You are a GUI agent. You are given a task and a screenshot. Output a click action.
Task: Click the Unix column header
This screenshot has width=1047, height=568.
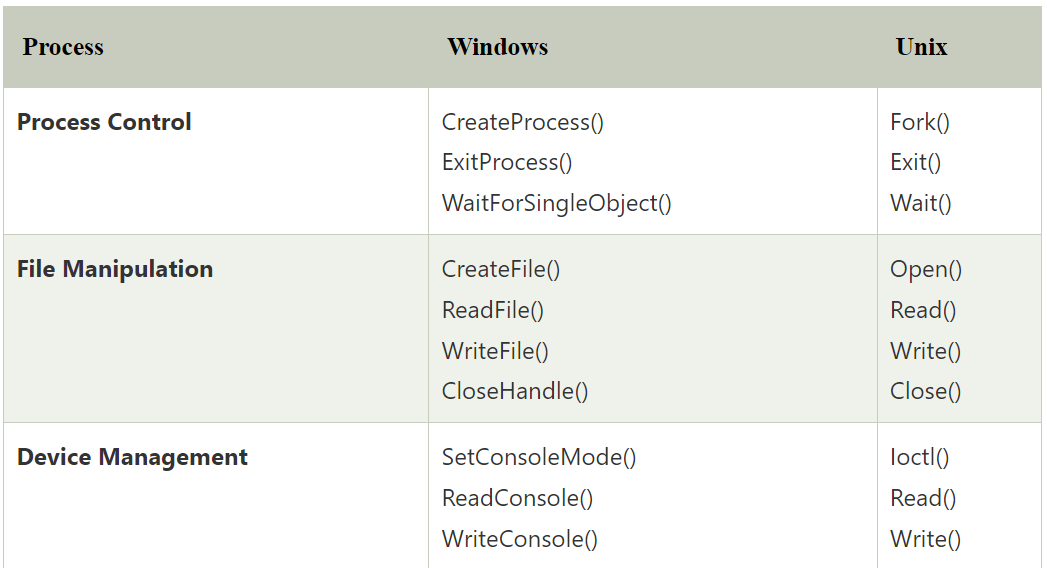coord(921,47)
